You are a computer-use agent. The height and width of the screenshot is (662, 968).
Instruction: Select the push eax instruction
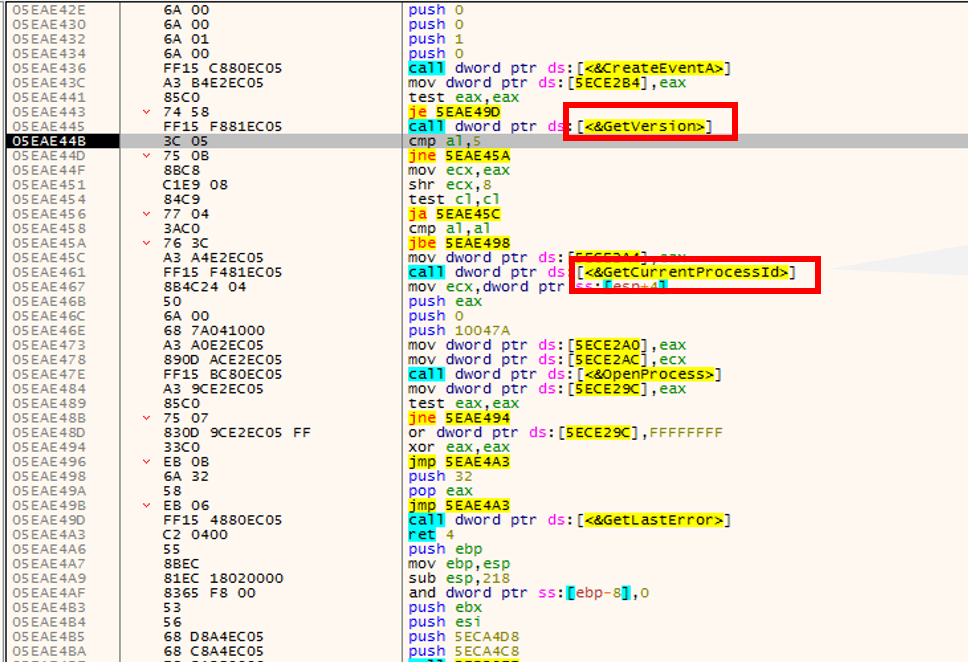coord(445,301)
